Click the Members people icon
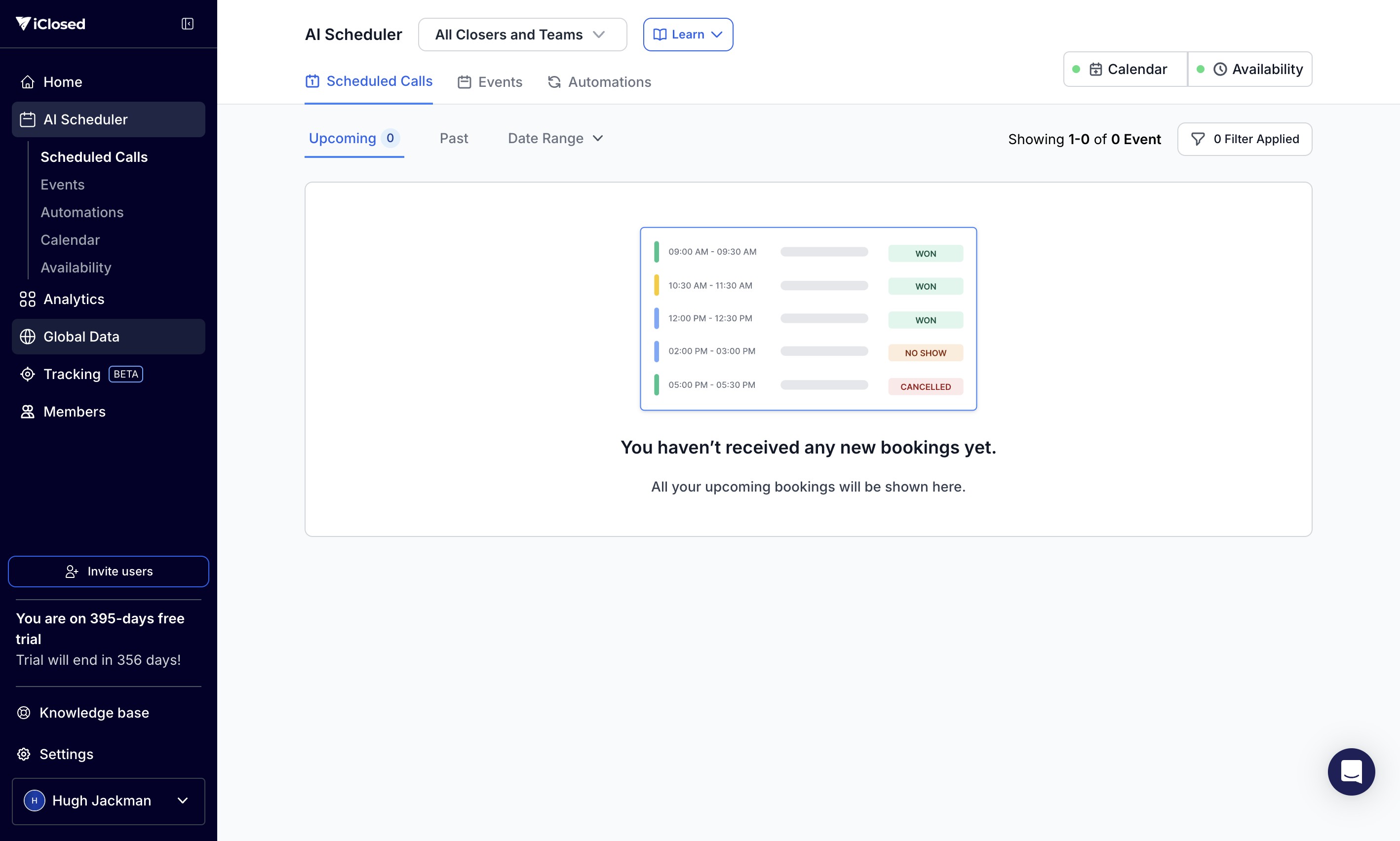Screen dimensions: 1400x841 (x=27, y=412)
